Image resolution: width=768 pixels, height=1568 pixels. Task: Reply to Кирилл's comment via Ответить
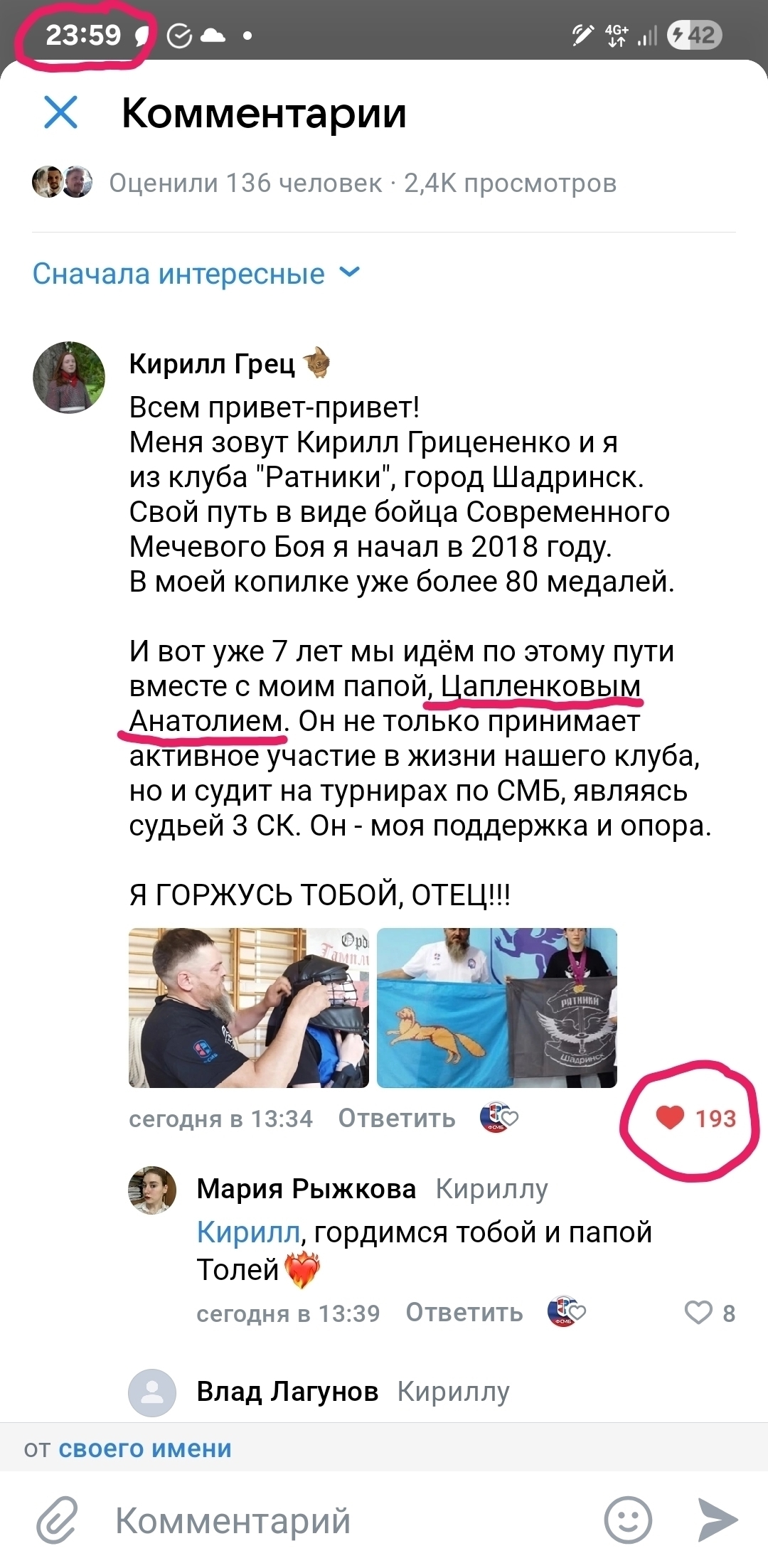click(397, 1119)
